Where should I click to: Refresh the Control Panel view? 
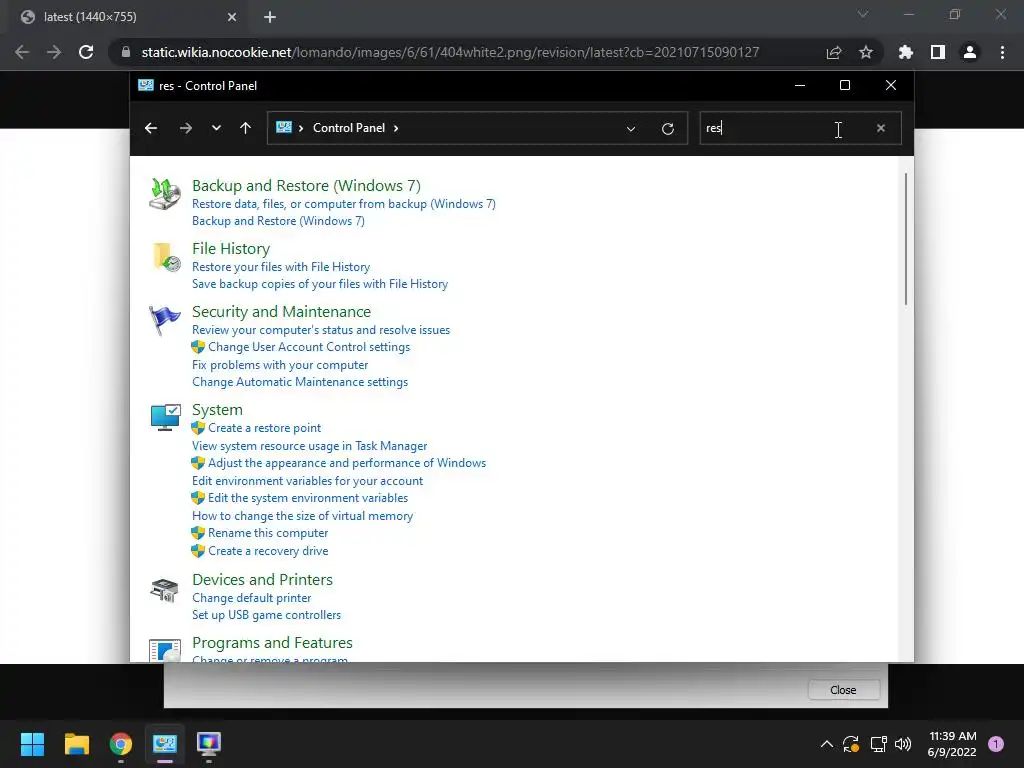[667, 129]
